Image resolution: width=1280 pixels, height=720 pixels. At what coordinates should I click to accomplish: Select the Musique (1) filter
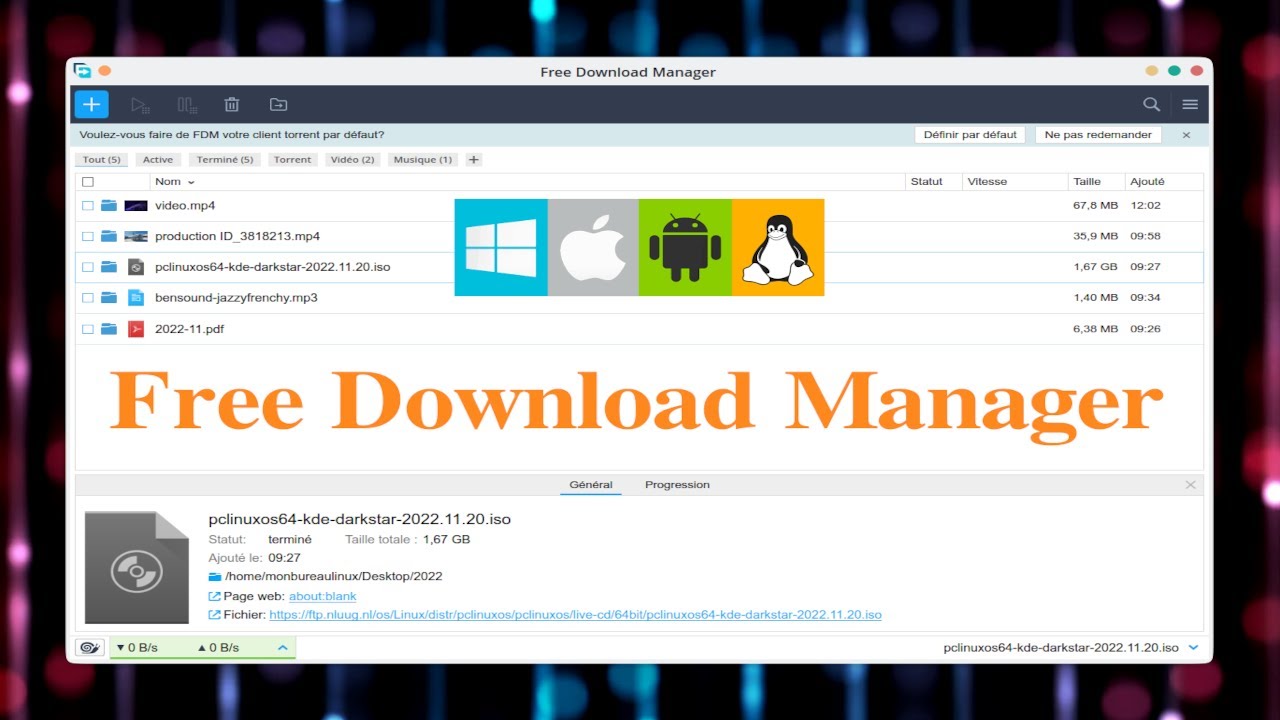coord(423,160)
